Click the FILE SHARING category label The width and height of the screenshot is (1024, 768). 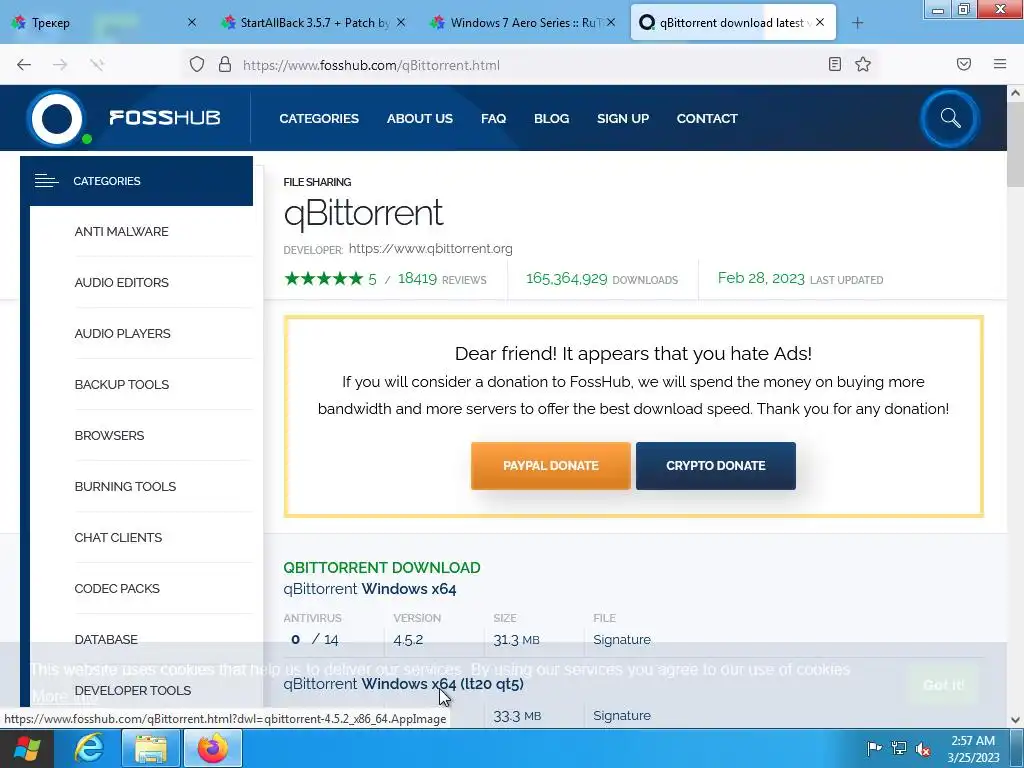317,182
